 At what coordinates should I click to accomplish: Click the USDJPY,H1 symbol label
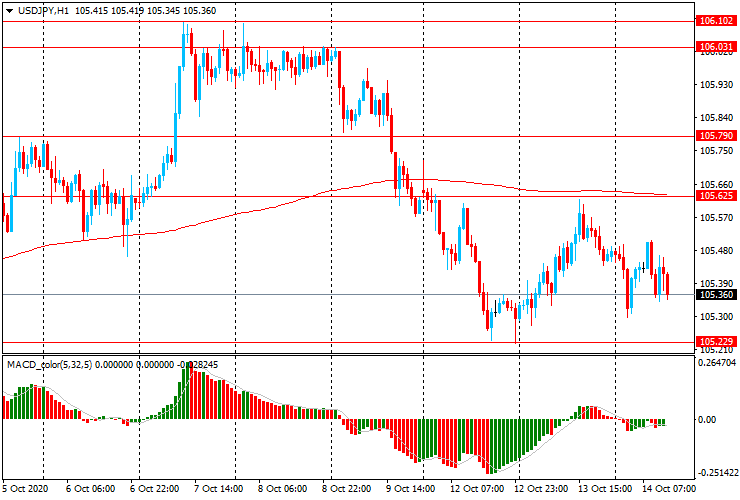coord(43,10)
